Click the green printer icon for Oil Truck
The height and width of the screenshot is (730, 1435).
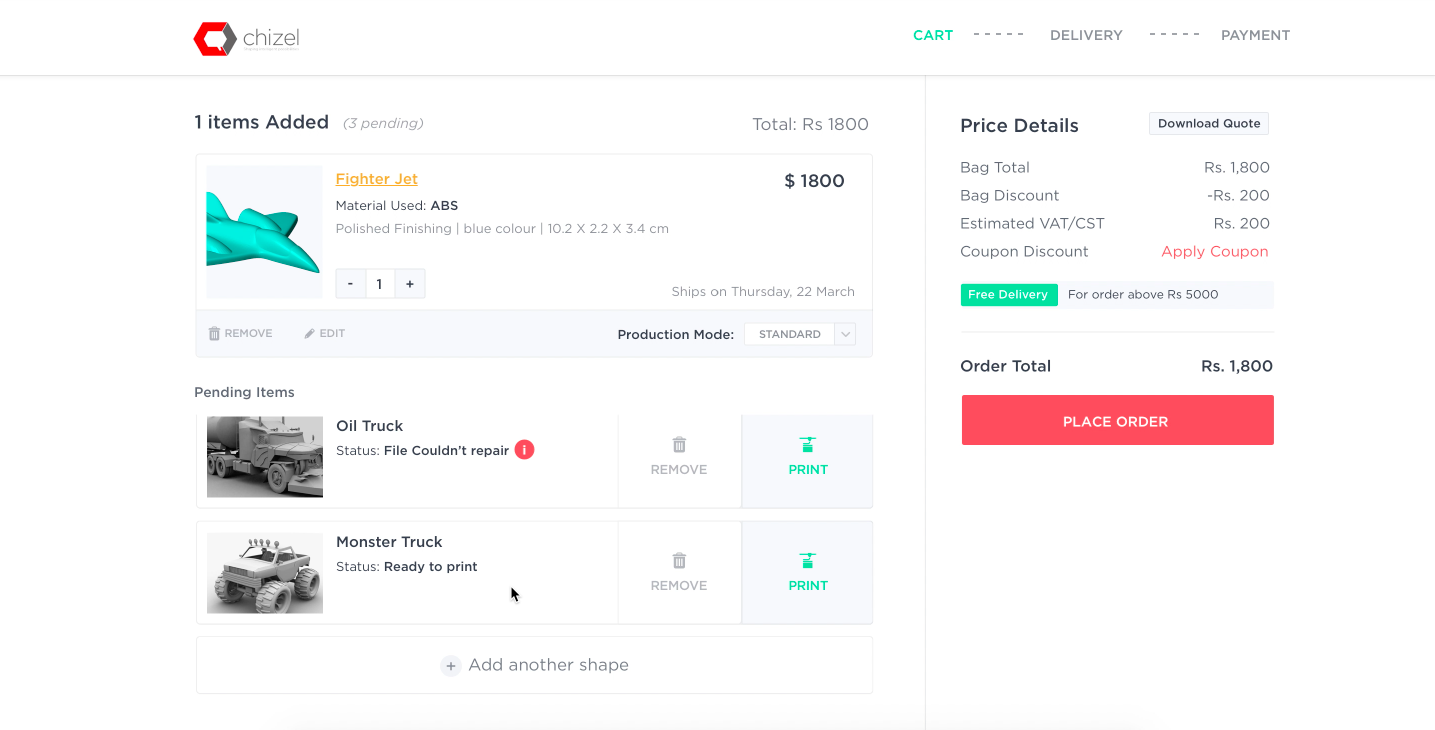[808, 445]
